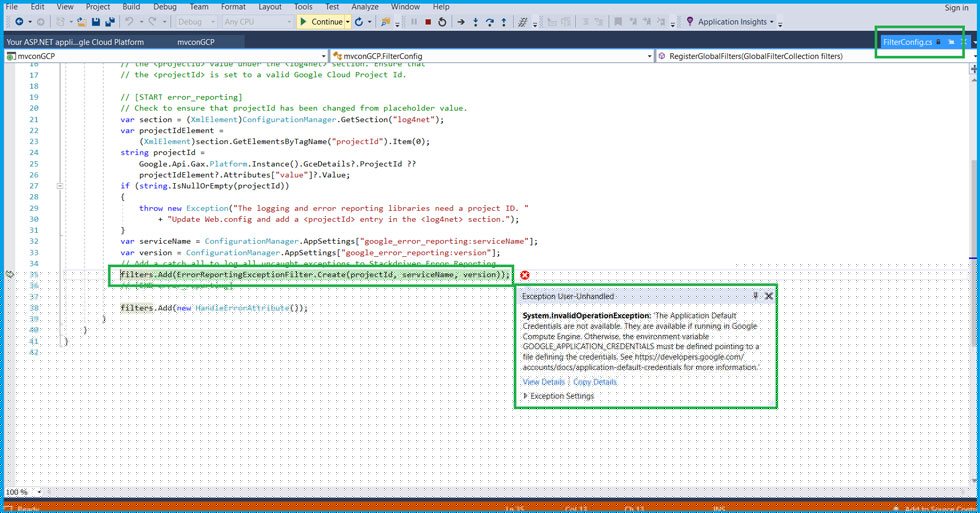Open the Debug menu

click(165, 6)
